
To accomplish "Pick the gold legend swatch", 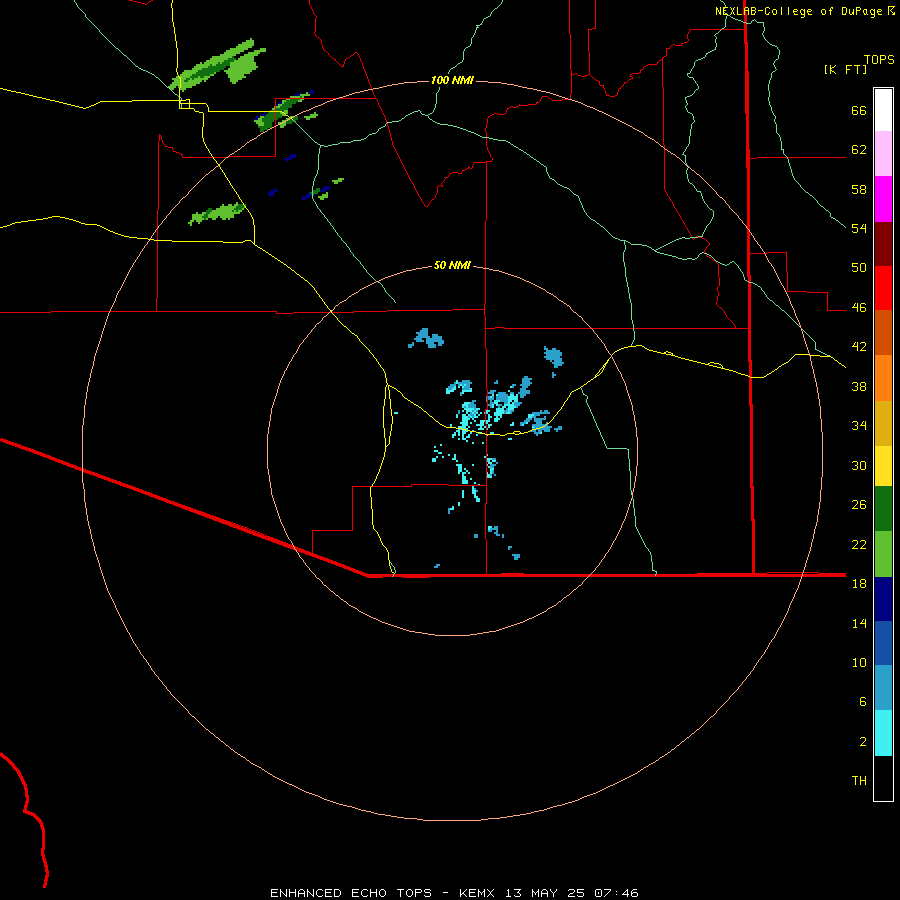I will tap(883, 423).
